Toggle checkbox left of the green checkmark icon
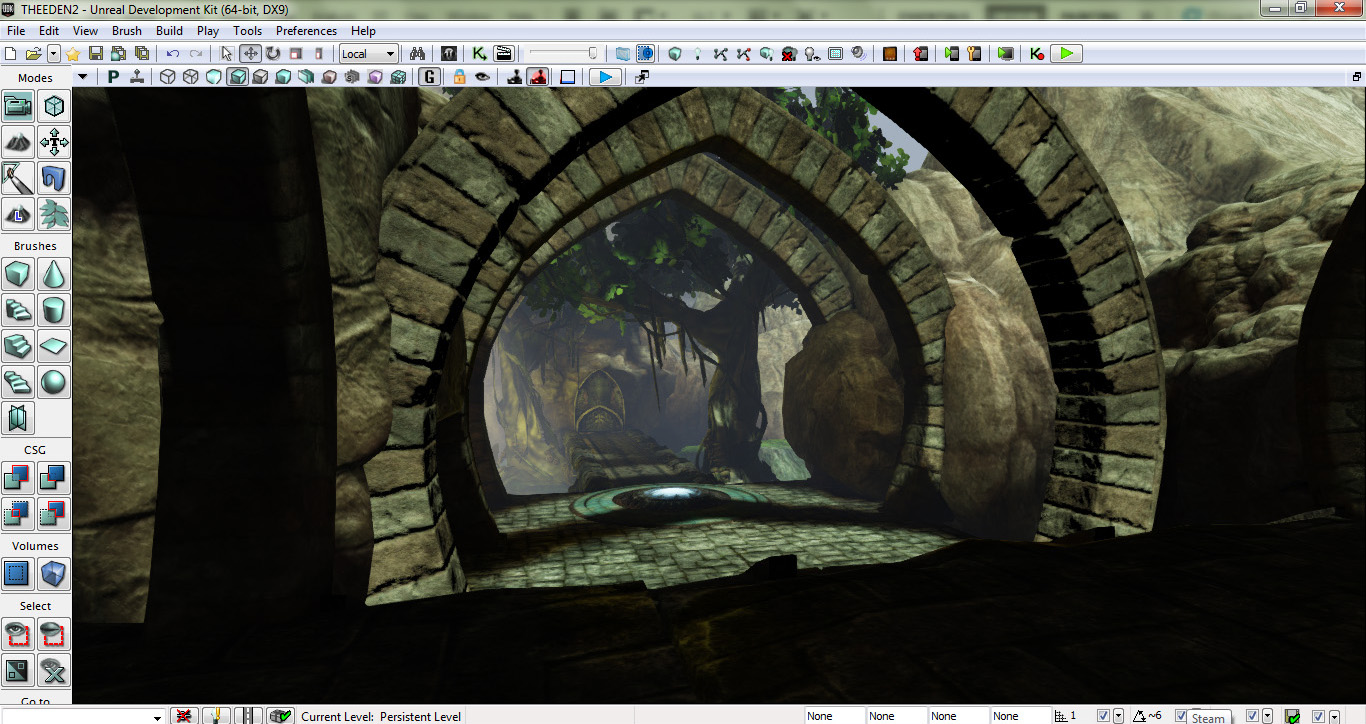 1252,716
